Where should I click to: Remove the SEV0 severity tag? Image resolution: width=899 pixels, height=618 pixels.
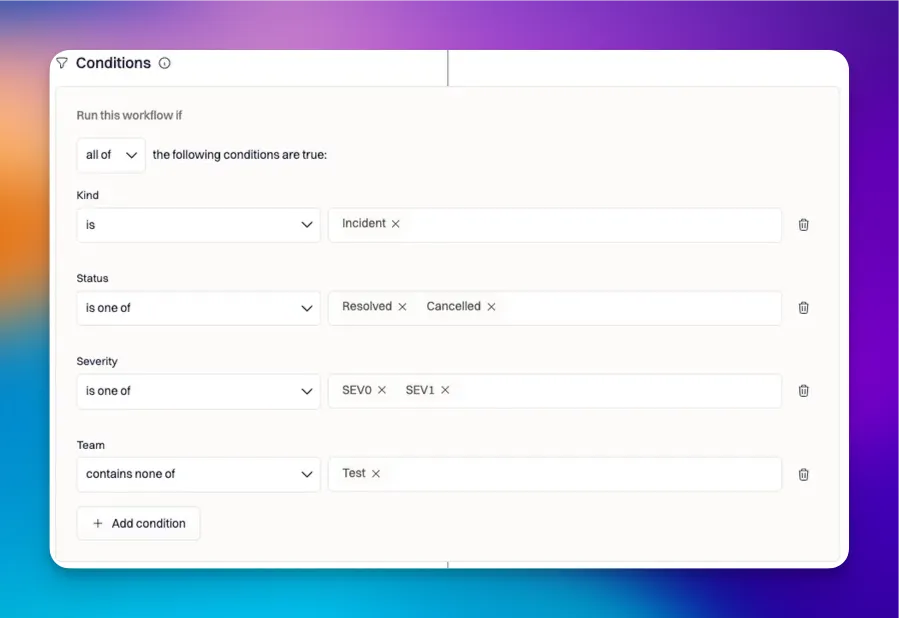click(382, 390)
